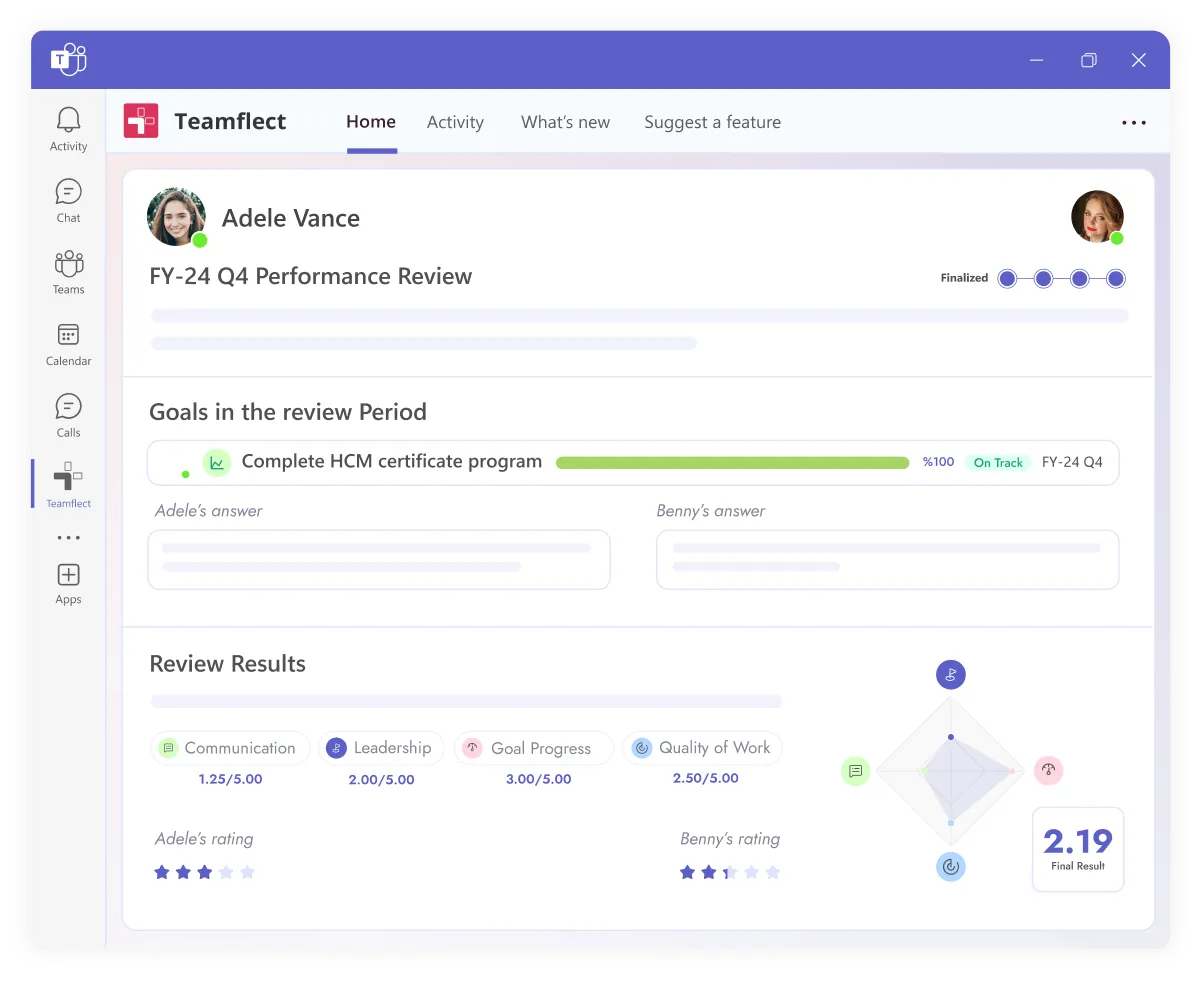Click the On Track status badge
1201x981 pixels.
(998, 462)
